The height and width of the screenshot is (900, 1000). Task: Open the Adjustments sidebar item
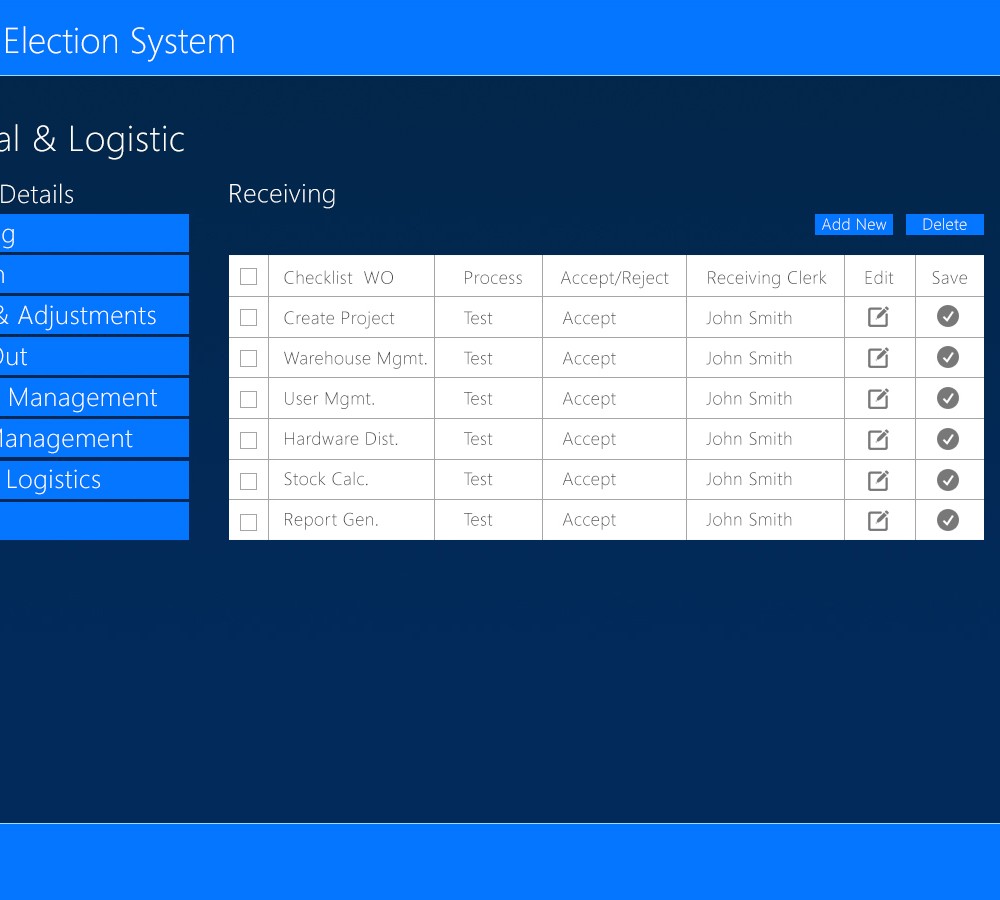tap(94, 315)
